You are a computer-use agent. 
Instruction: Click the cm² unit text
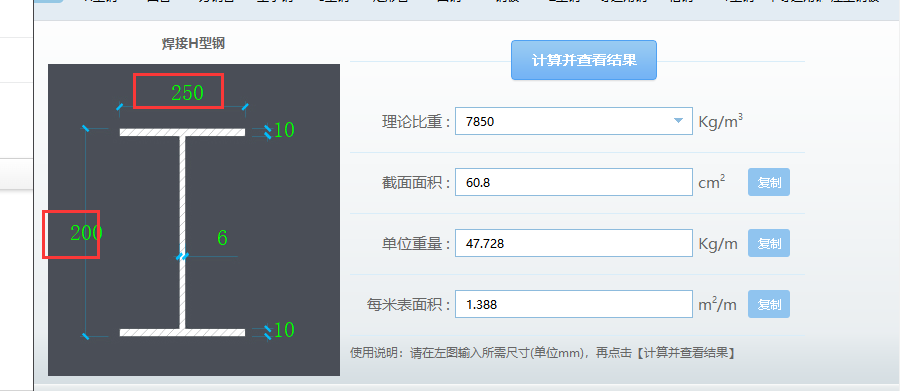coord(712,183)
